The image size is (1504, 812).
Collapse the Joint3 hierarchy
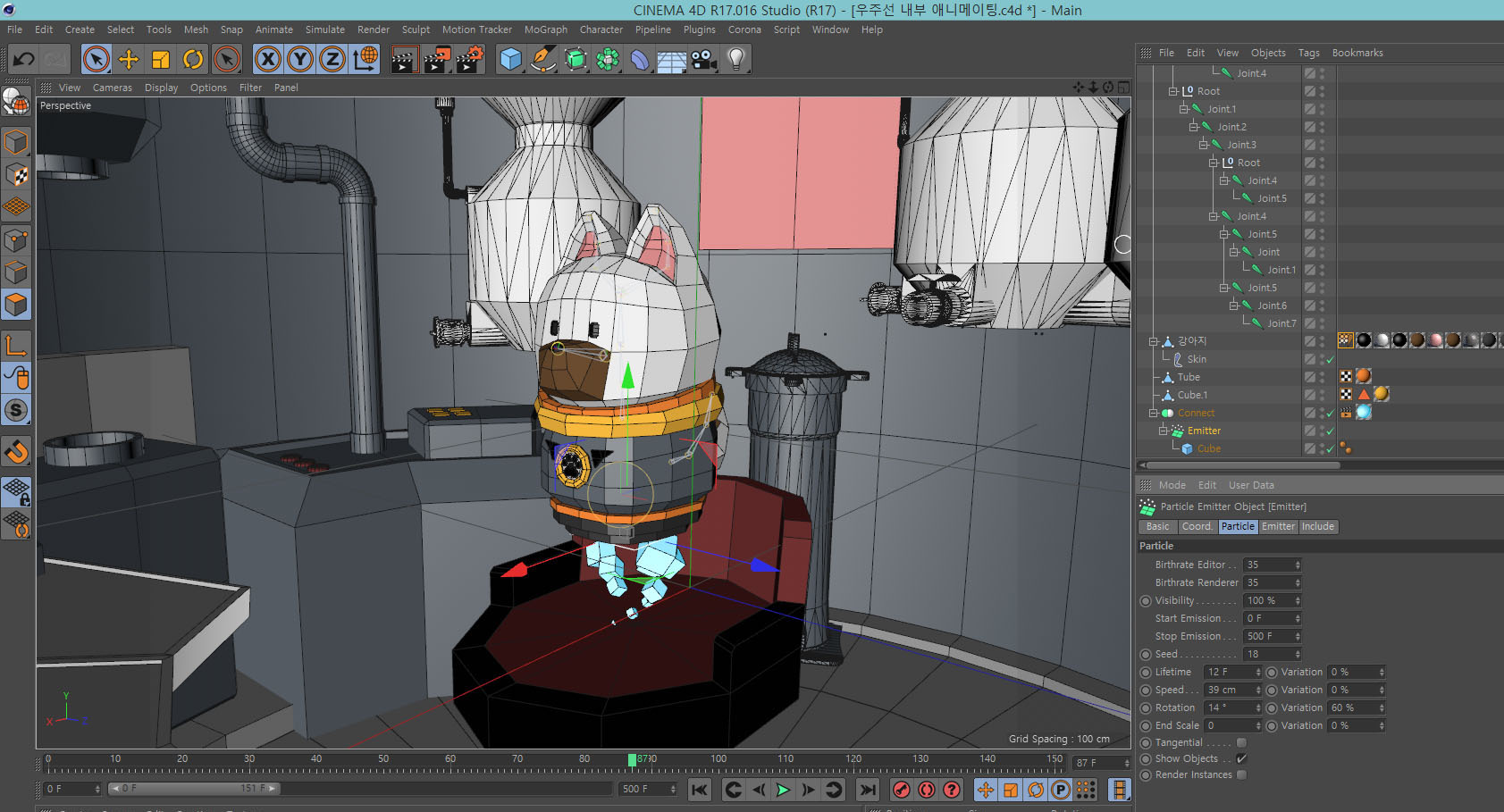point(1203,145)
